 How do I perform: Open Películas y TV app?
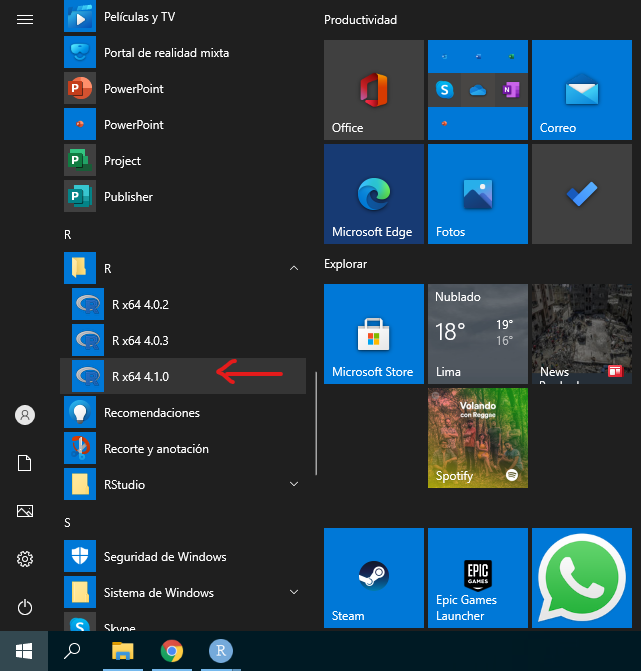point(184,17)
